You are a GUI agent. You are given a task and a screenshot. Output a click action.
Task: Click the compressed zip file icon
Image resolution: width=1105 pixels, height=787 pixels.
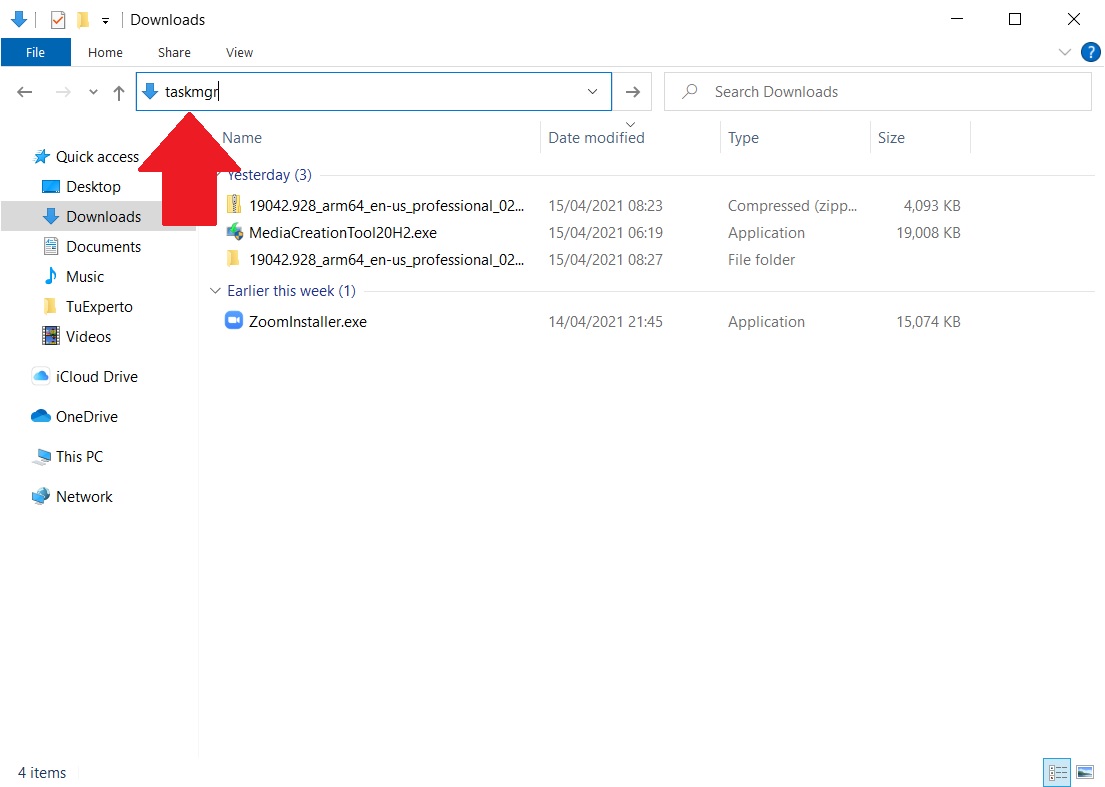click(234, 206)
